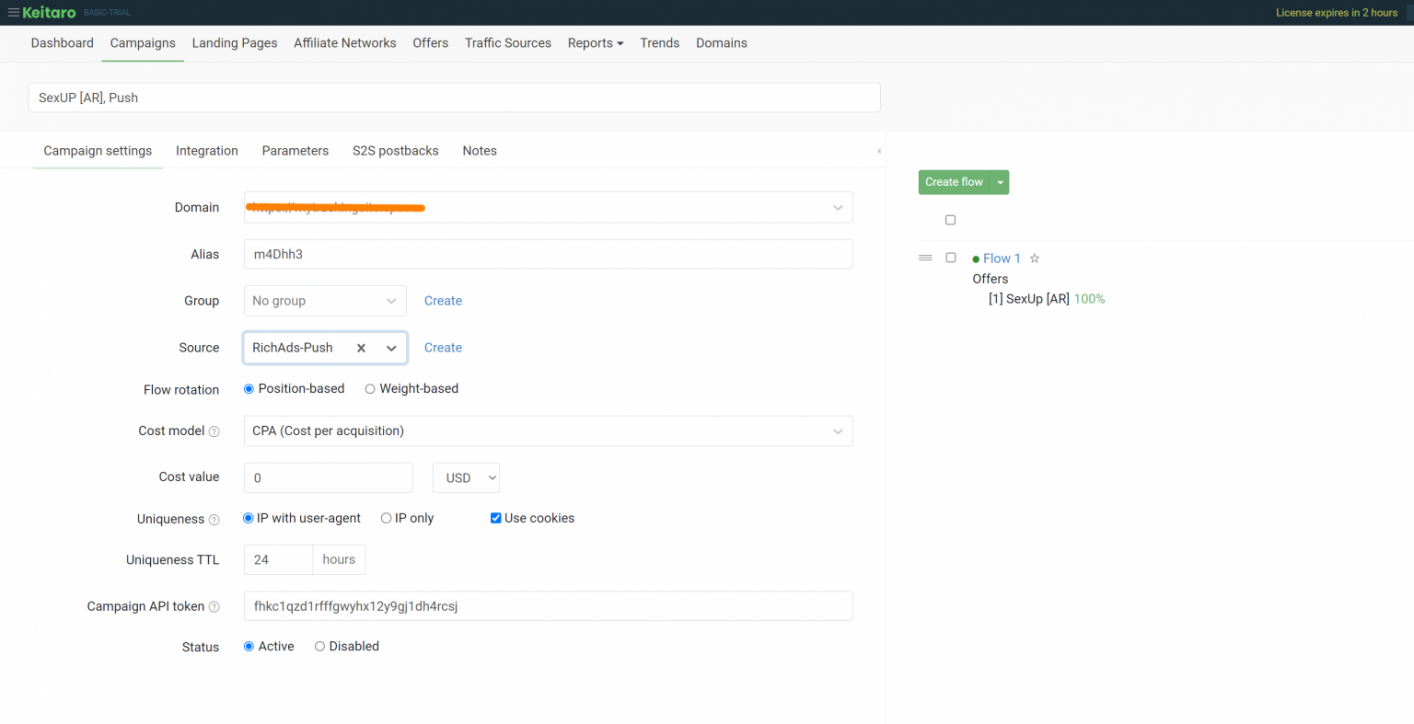Click the Alias input field
Screen dimensions: 1414x724
(x=548, y=254)
